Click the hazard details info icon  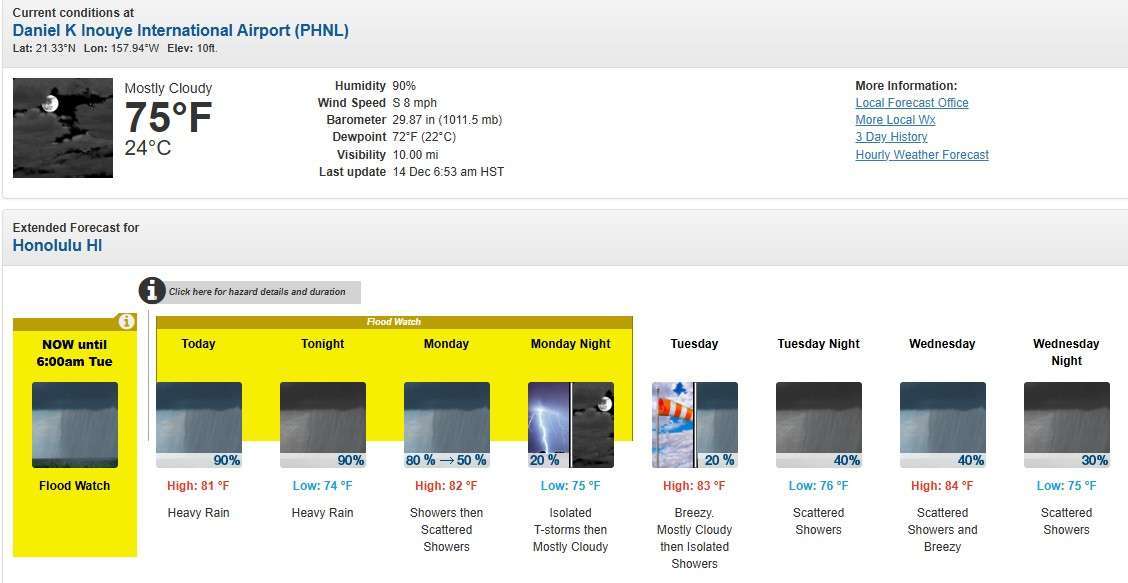tap(152, 291)
